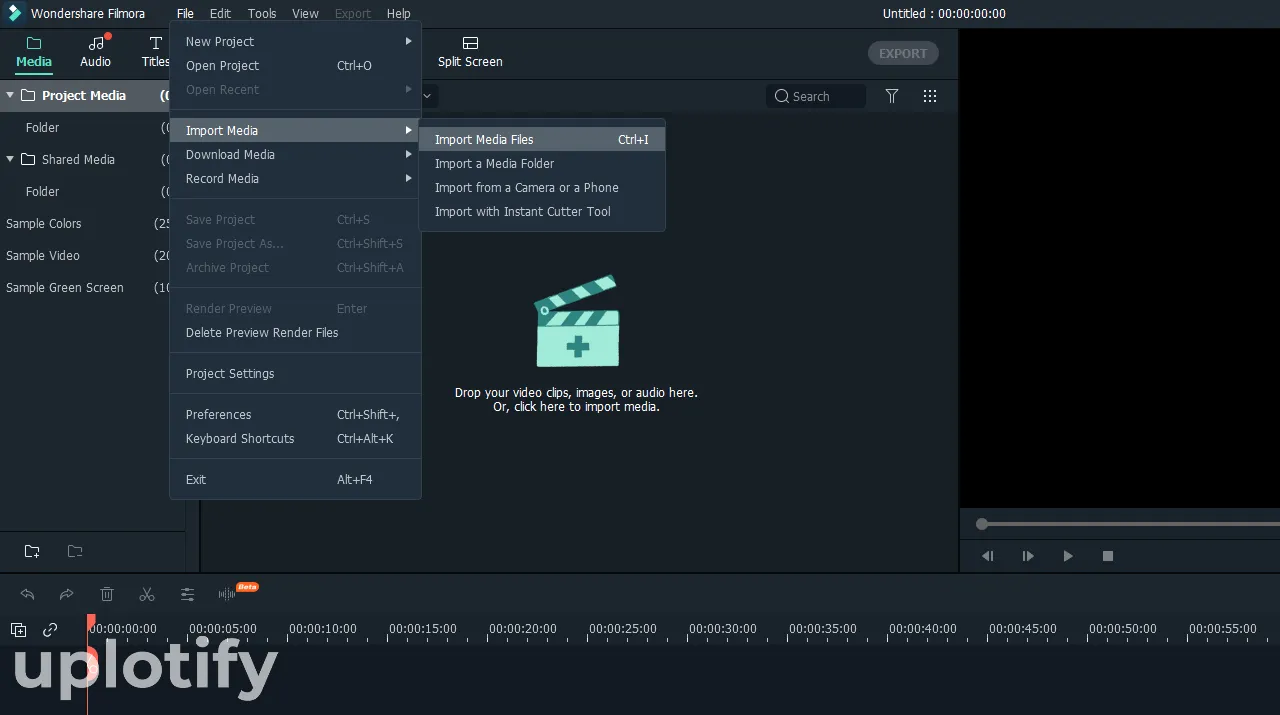The height and width of the screenshot is (715, 1280).
Task: Open the View menu
Action: (305, 14)
